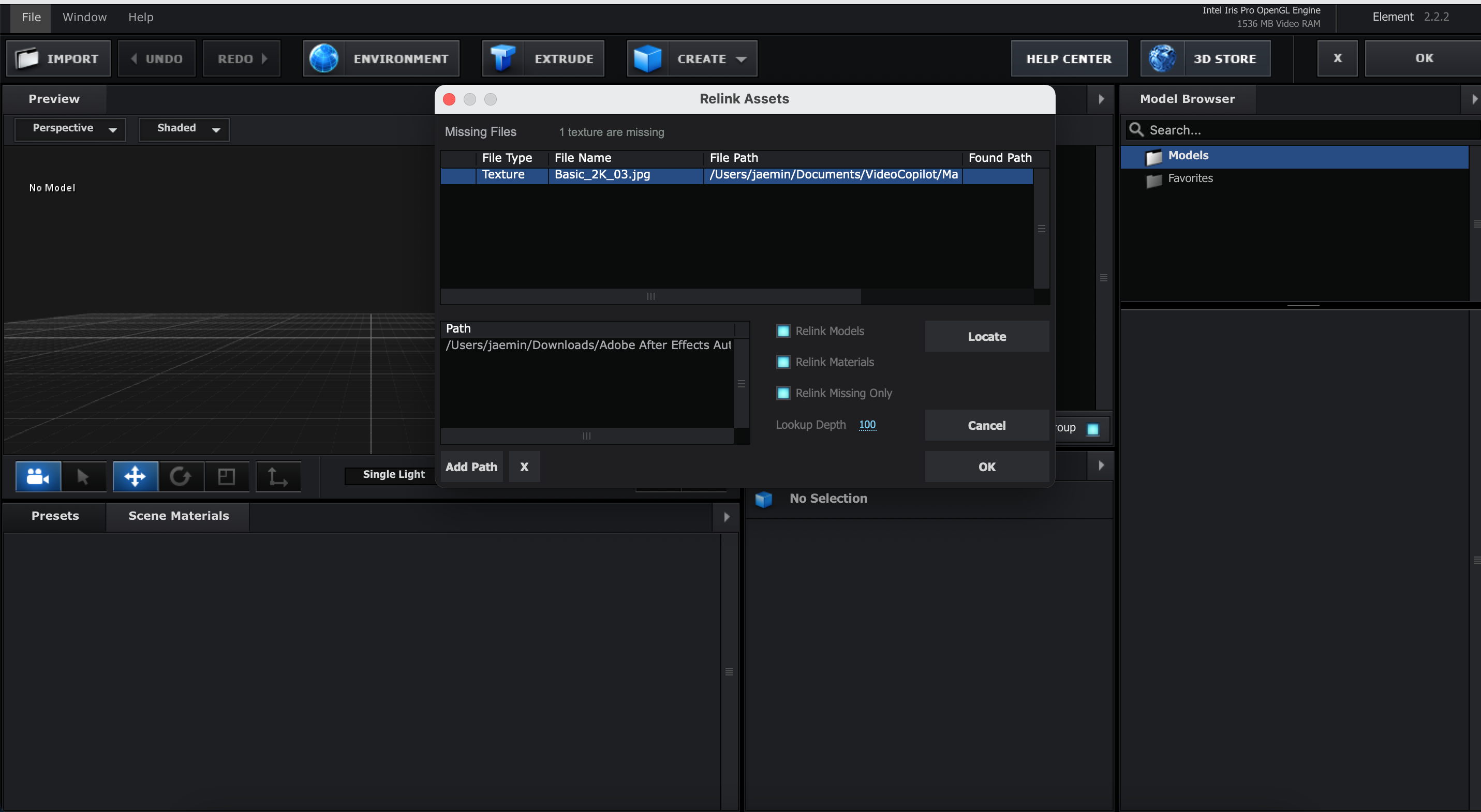Uncheck the Relink Materials checkbox
The height and width of the screenshot is (812, 1481).
point(783,362)
